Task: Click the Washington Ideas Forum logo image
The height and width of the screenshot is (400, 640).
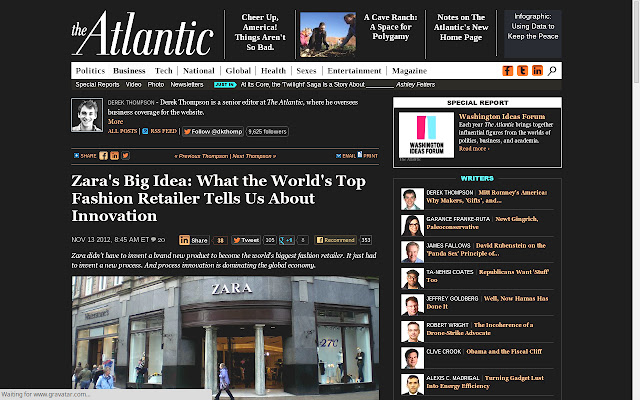Action: 426,135
